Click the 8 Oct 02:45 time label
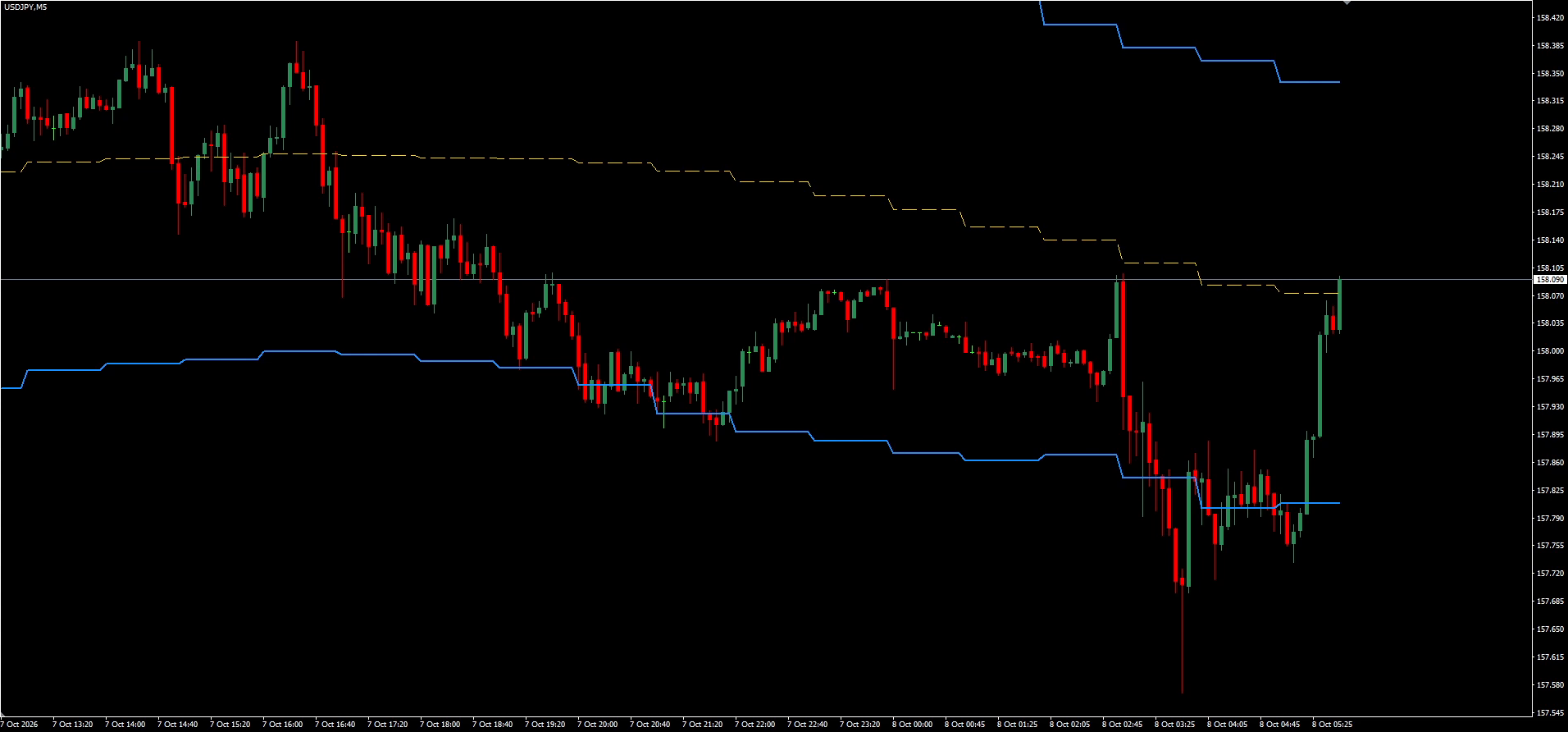1568x732 pixels. tap(1122, 725)
